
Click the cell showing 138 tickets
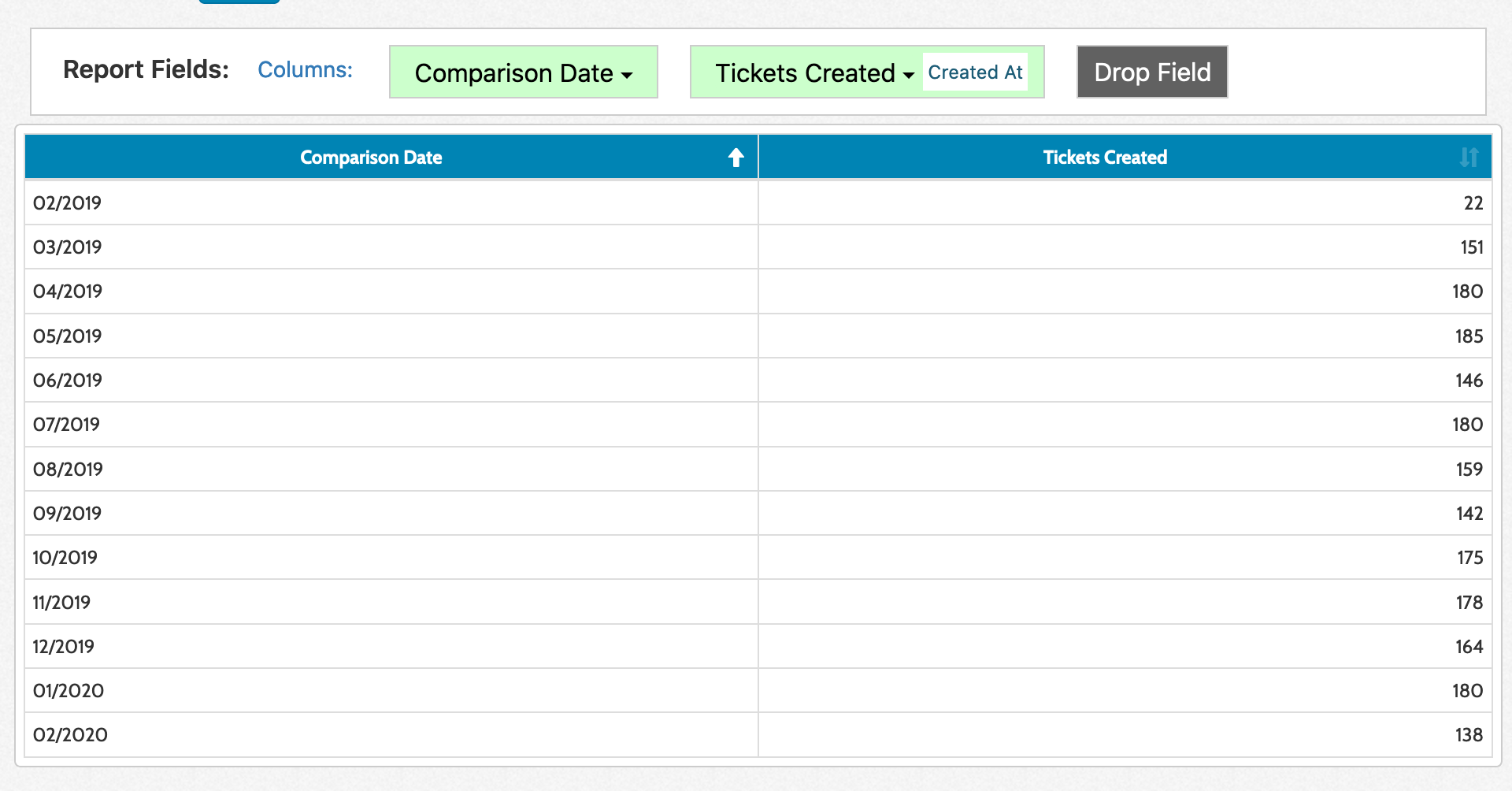pos(1468,734)
